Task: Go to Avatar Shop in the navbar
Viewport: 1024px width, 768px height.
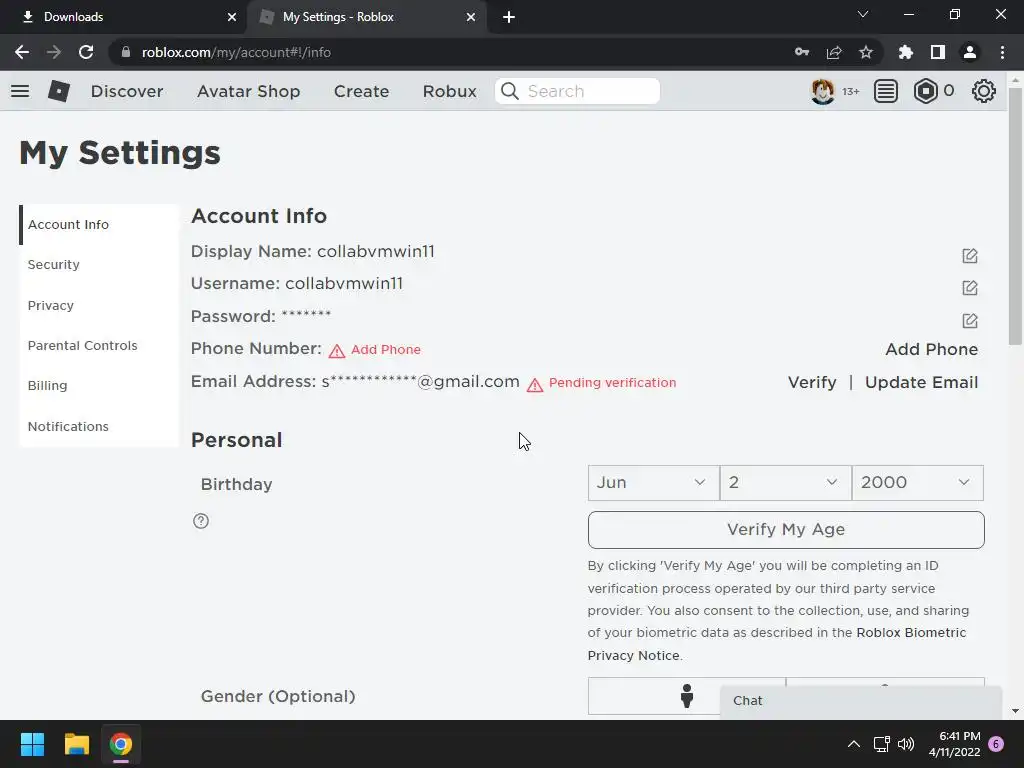Action: 249,91
